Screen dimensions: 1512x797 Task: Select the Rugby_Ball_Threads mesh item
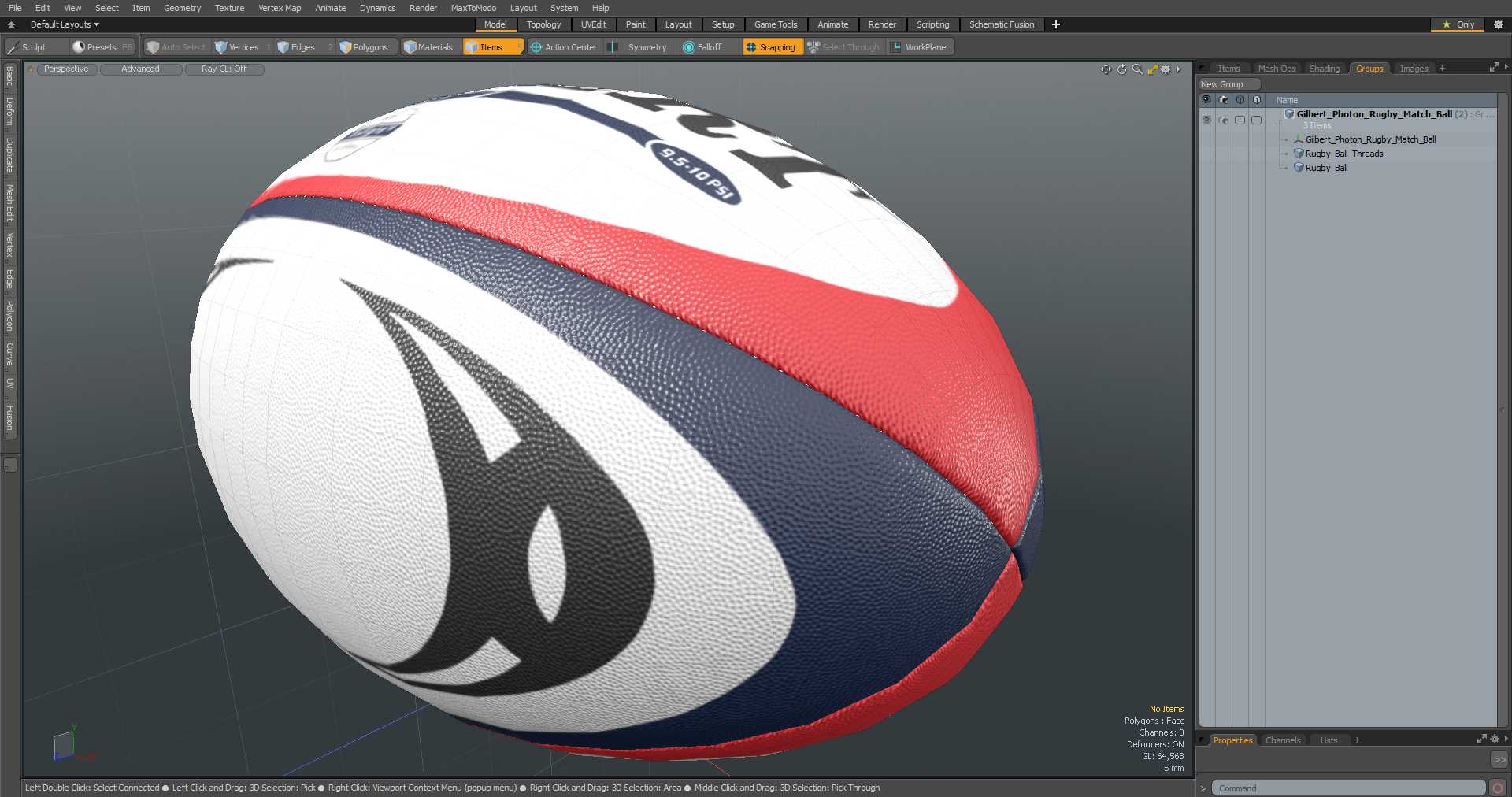coord(1343,154)
